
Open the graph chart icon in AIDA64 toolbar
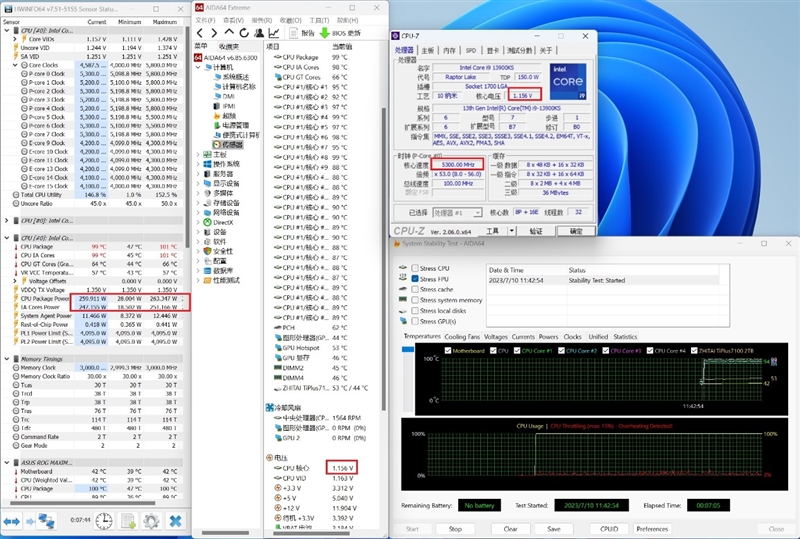coord(274,33)
